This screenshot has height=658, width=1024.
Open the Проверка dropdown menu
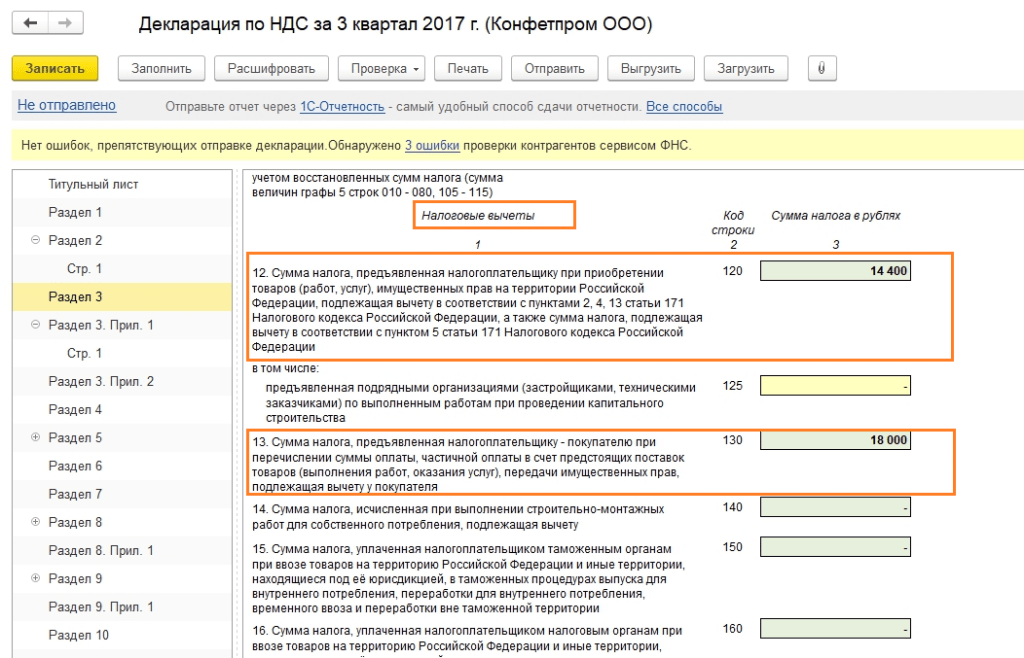click(x=387, y=68)
